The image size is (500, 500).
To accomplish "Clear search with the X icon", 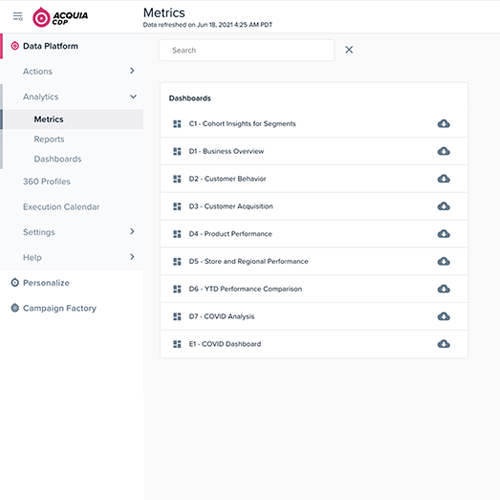I will coord(349,50).
